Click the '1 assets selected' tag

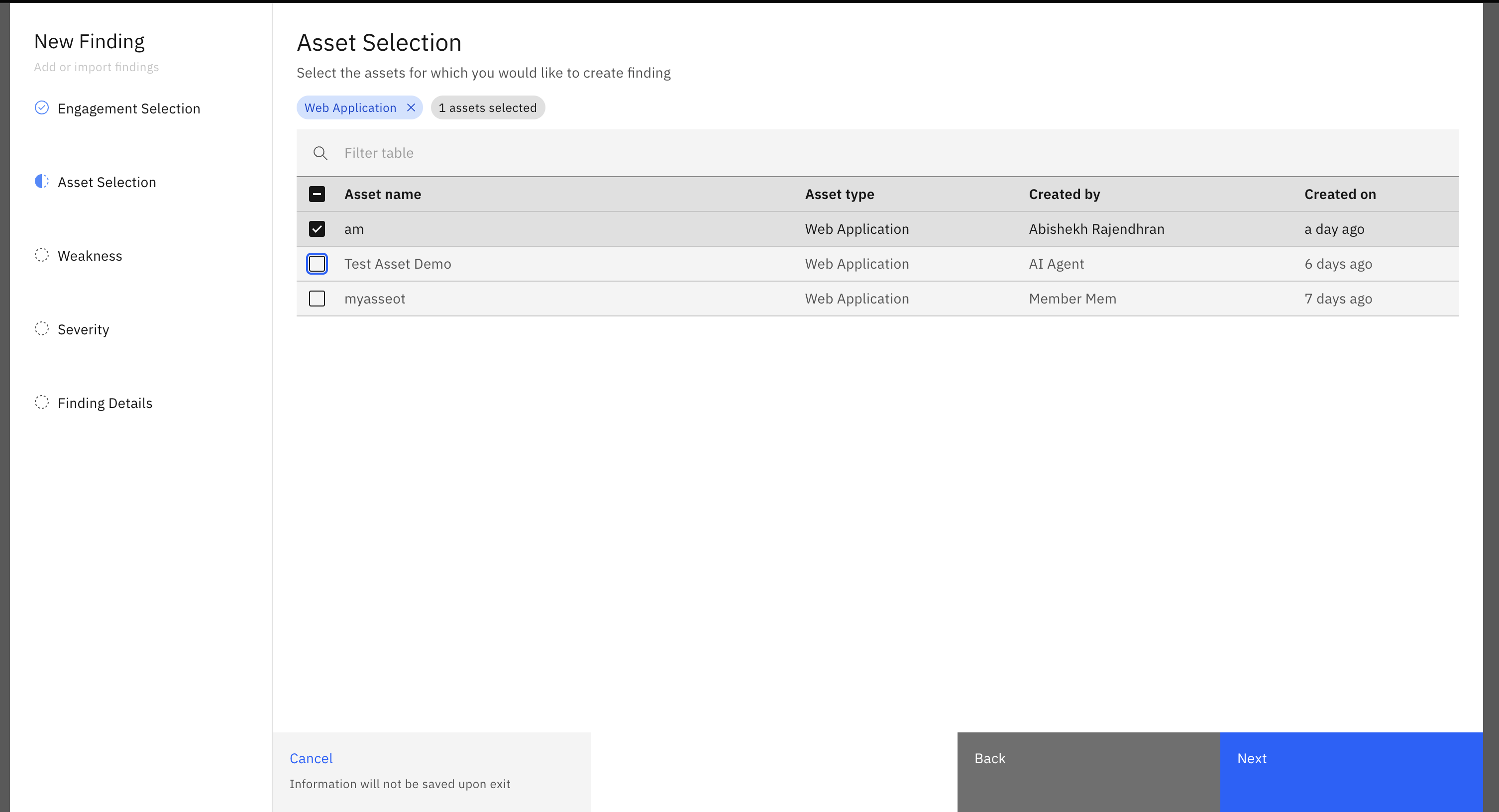coord(488,107)
